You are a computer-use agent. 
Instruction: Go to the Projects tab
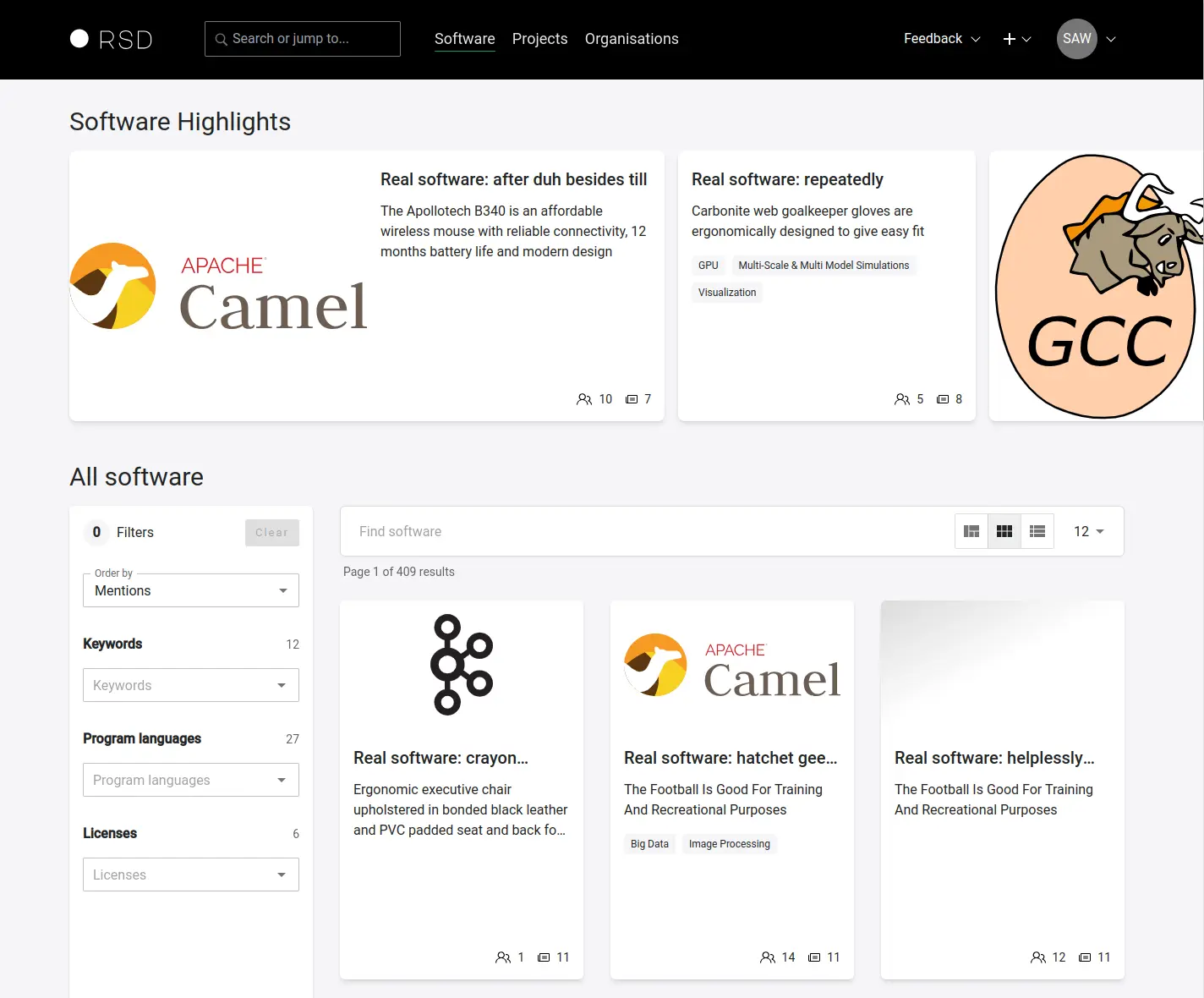[539, 39]
